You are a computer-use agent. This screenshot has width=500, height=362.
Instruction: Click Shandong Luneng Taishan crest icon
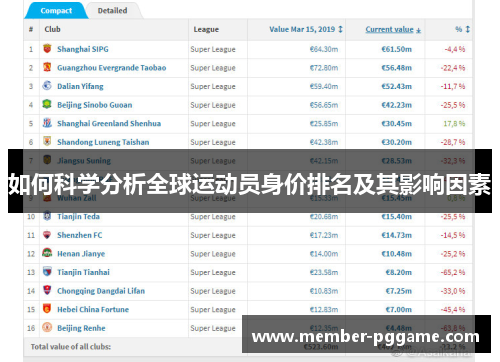(x=47, y=141)
